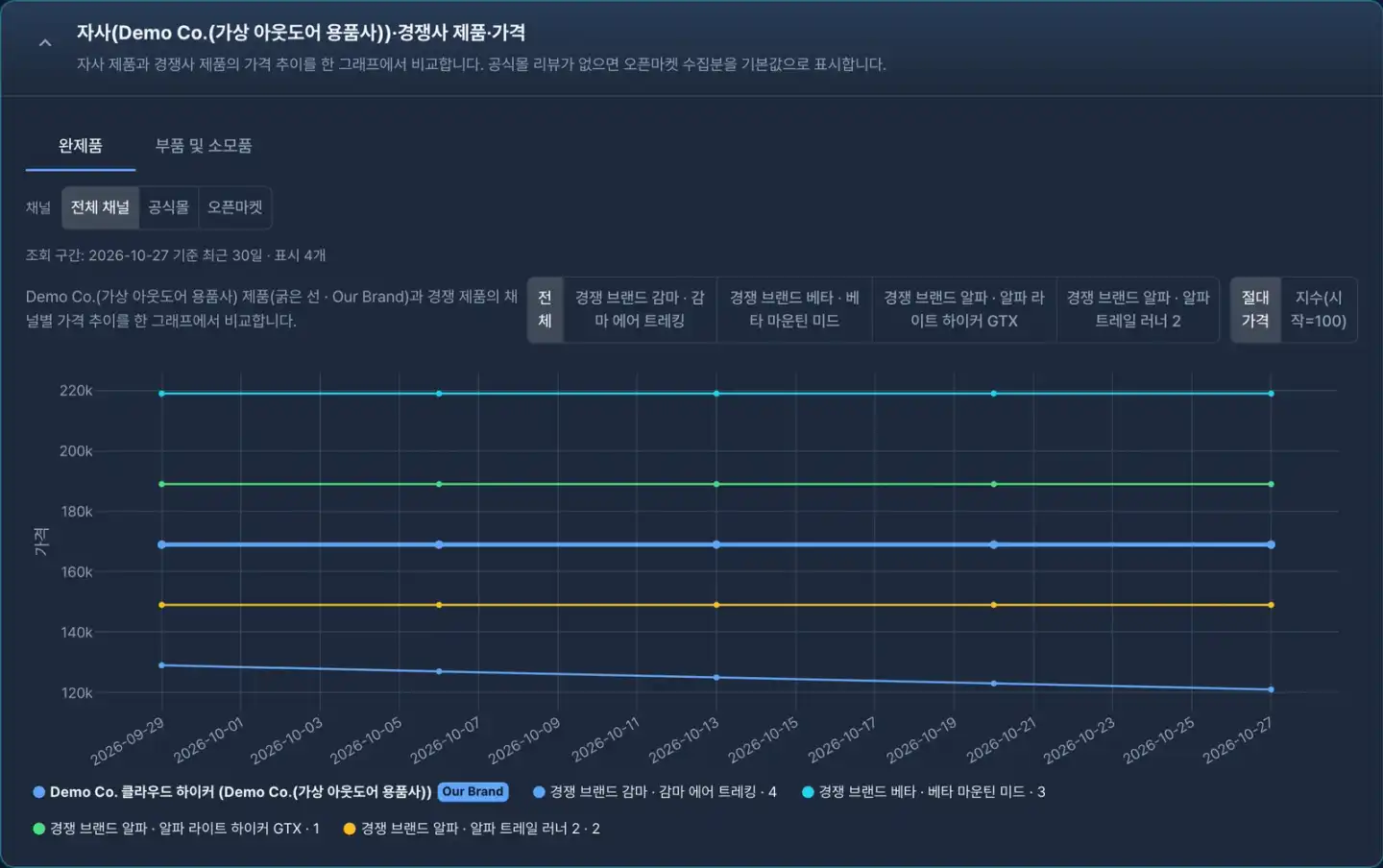Toggle 알파 트레일 러너 2 · 2 legend
Image resolution: width=1383 pixels, height=868 pixels.
[x=472, y=829]
